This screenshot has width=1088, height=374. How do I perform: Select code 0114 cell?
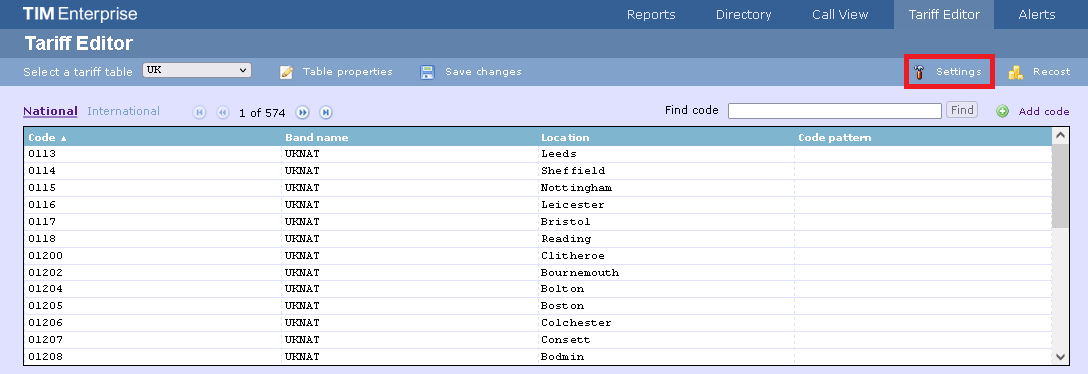click(x=153, y=171)
